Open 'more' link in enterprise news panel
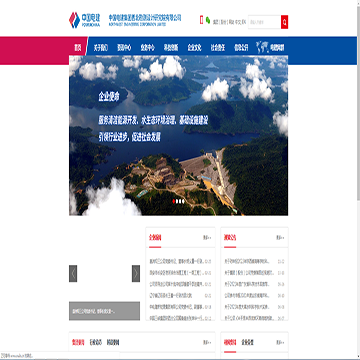 click(207, 238)
